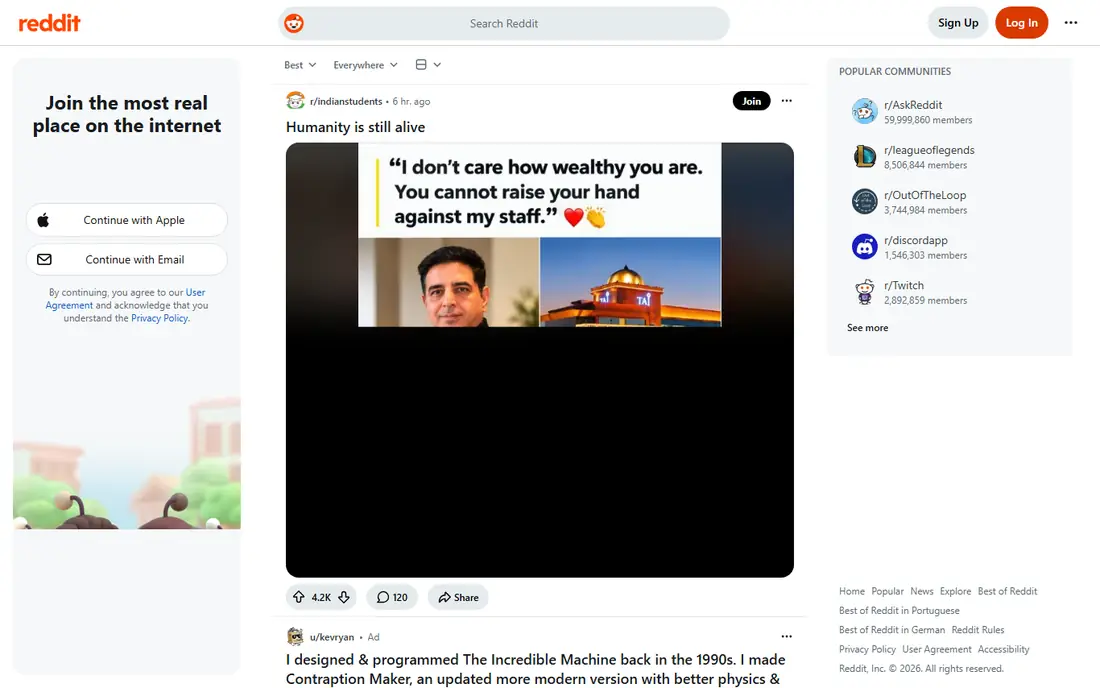Click the r/Twitch community icon

864,292
